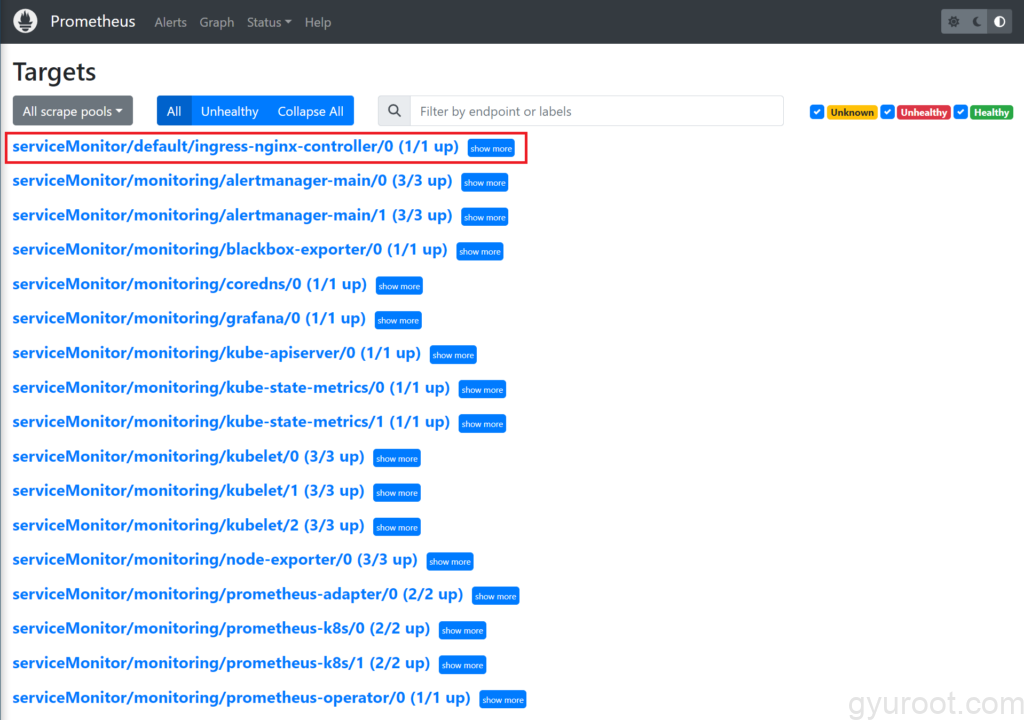
Task: Select the All targets filter button
Action: click(x=174, y=111)
